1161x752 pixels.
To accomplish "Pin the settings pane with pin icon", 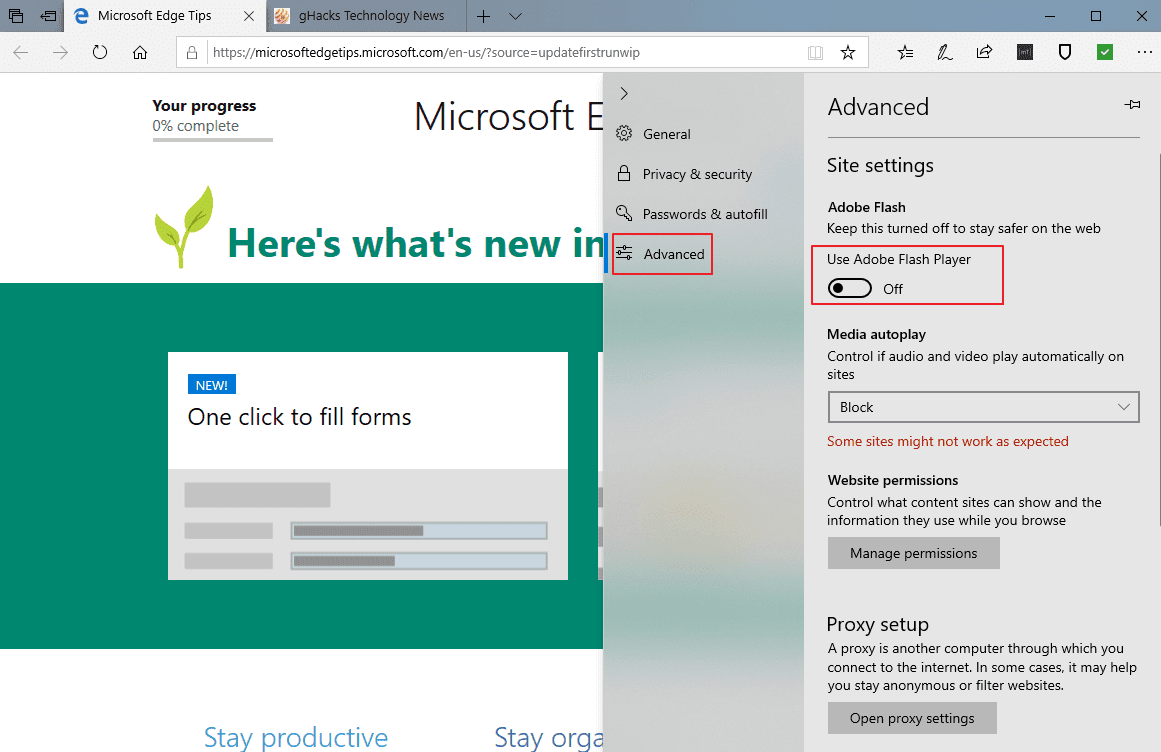I will [1132, 105].
